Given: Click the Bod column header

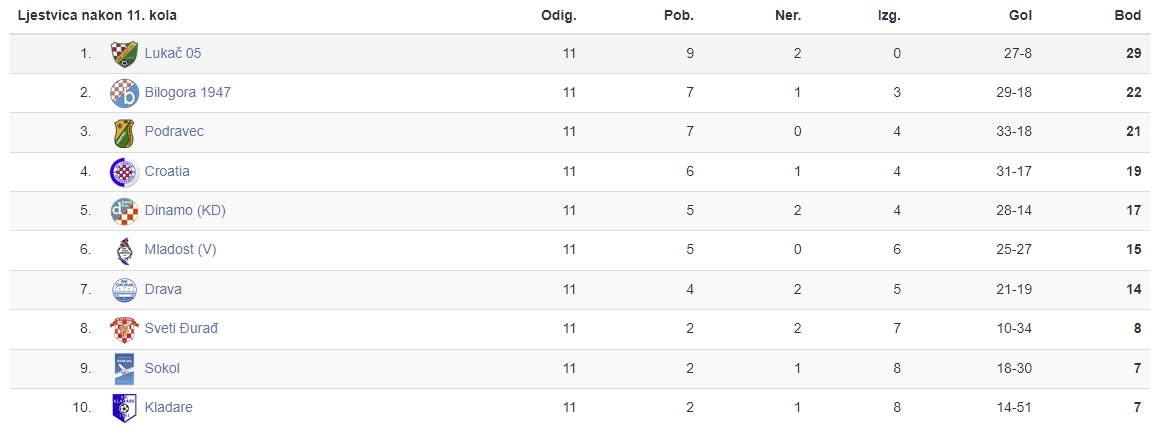Looking at the screenshot, I should (x=1128, y=16).
